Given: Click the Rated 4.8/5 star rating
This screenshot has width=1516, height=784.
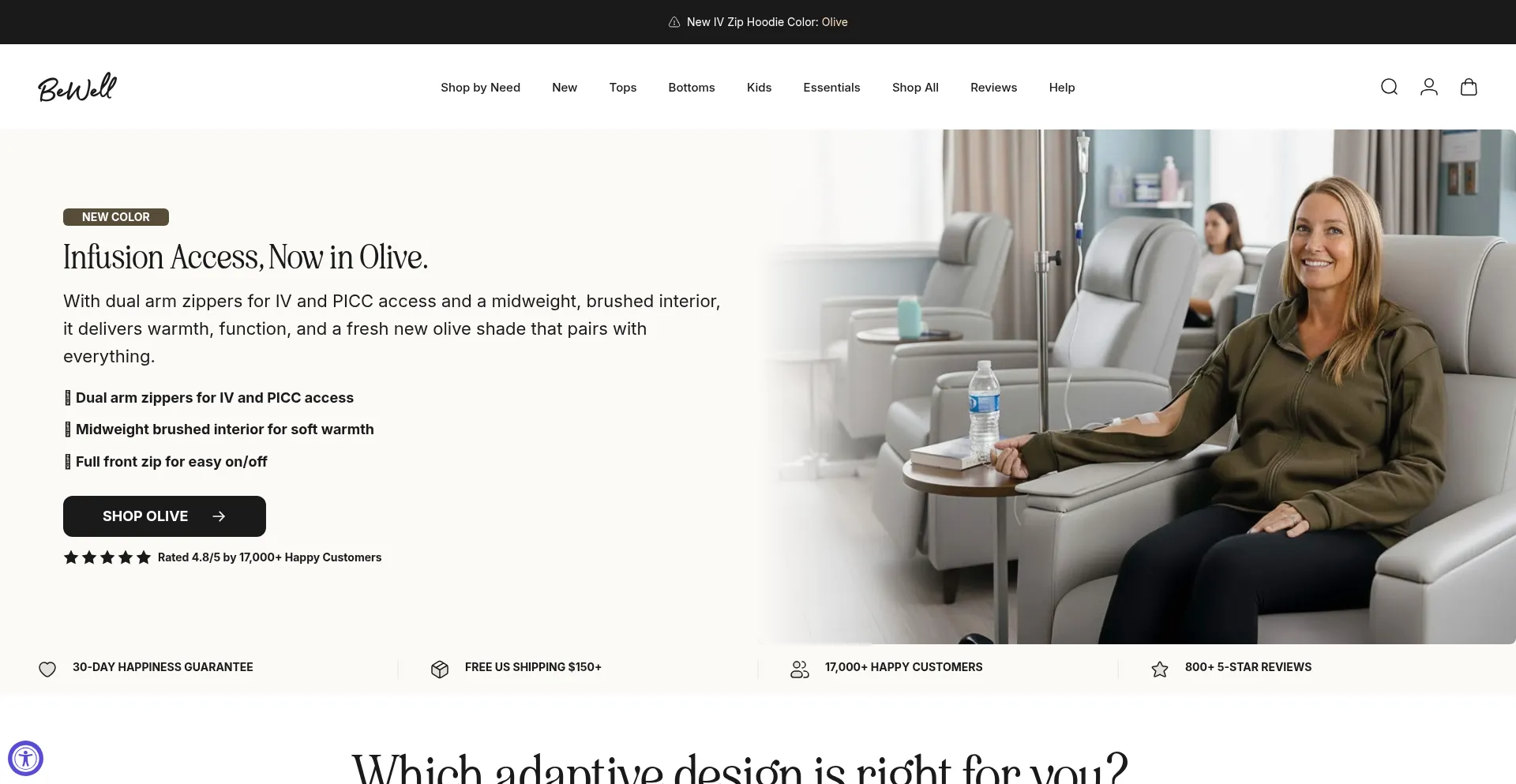Looking at the screenshot, I should coord(223,557).
